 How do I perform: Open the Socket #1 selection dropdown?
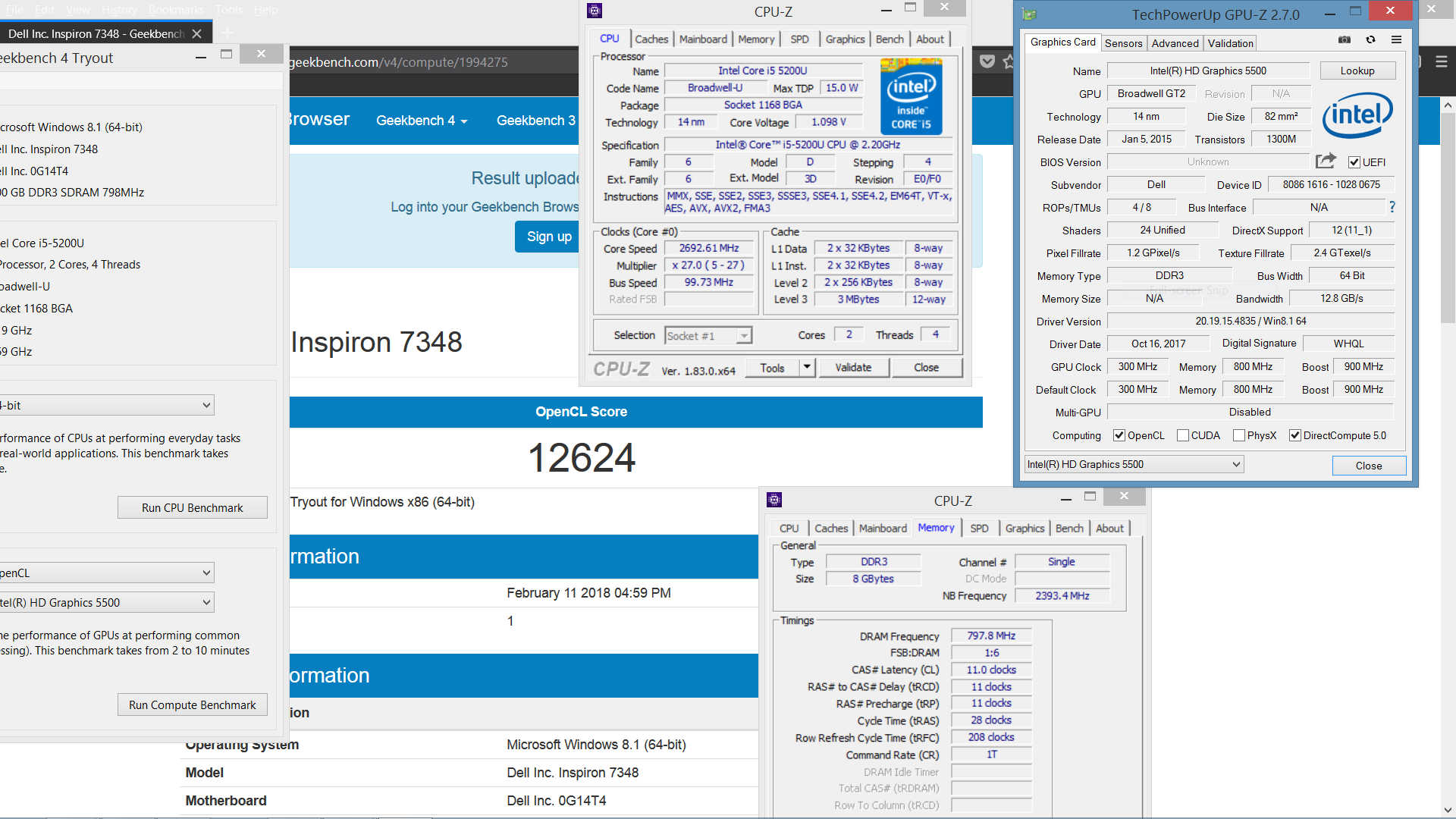pos(708,335)
